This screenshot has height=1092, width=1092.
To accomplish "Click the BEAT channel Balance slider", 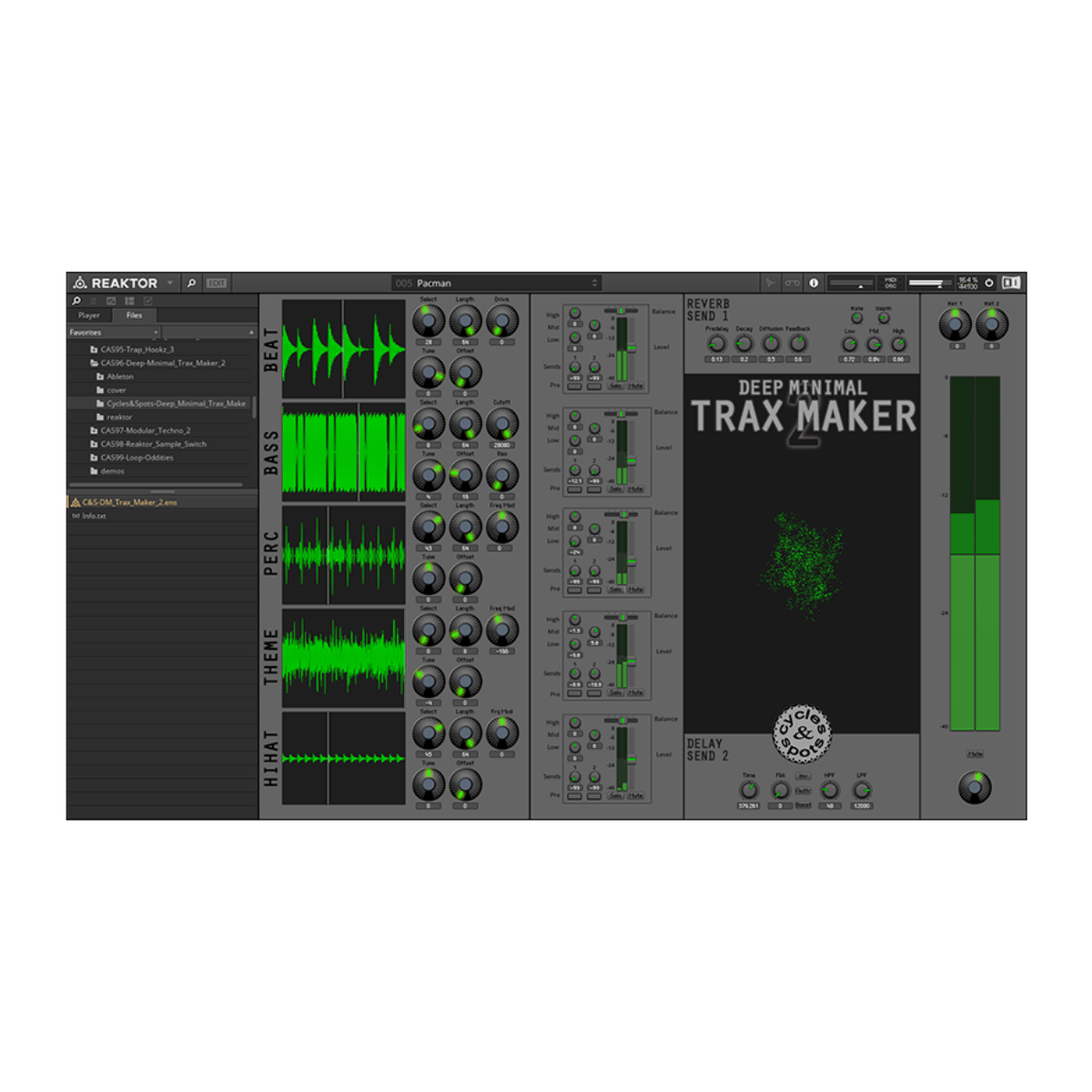I will pos(622,311).
